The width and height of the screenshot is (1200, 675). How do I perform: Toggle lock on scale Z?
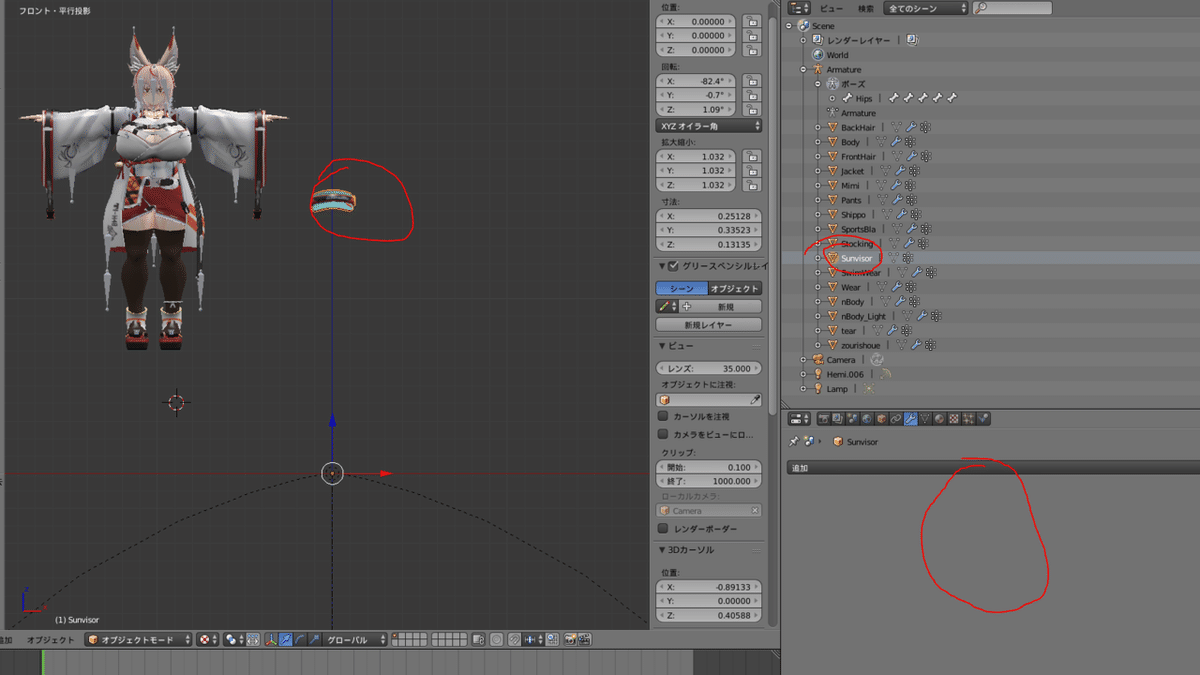click(752, 185)
